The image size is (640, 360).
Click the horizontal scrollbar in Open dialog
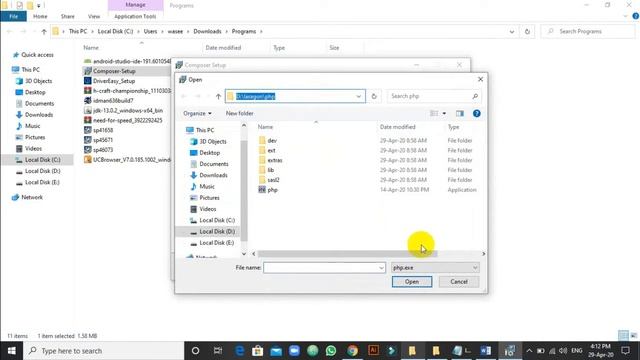coord(347,254)
